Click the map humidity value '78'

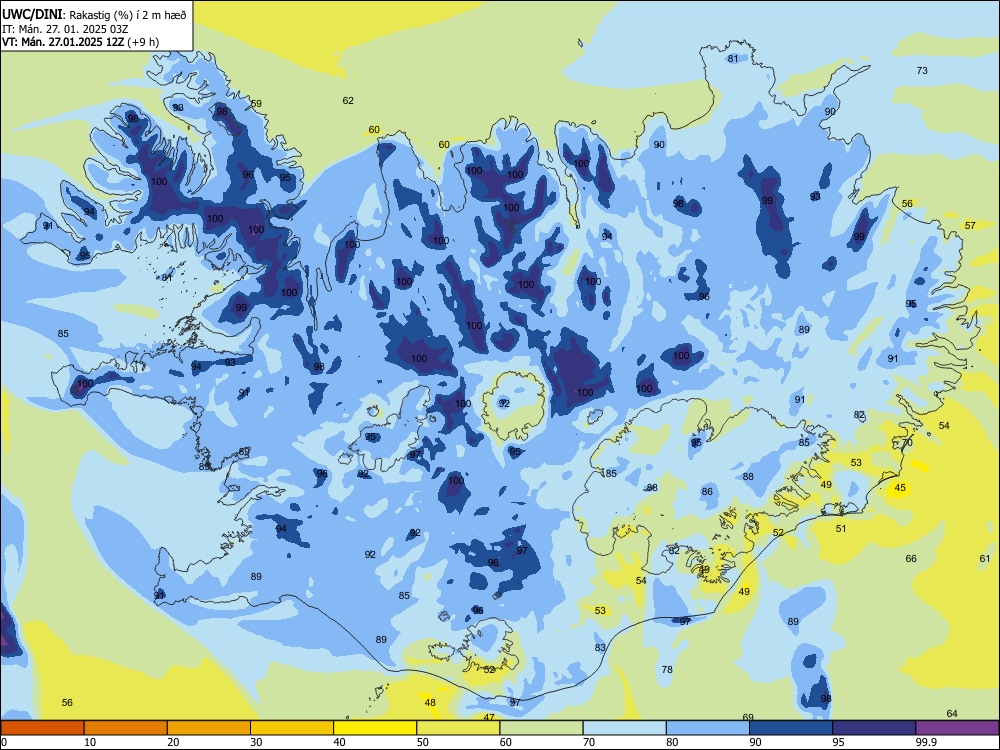pyautogui.click(x=667, y=670)
